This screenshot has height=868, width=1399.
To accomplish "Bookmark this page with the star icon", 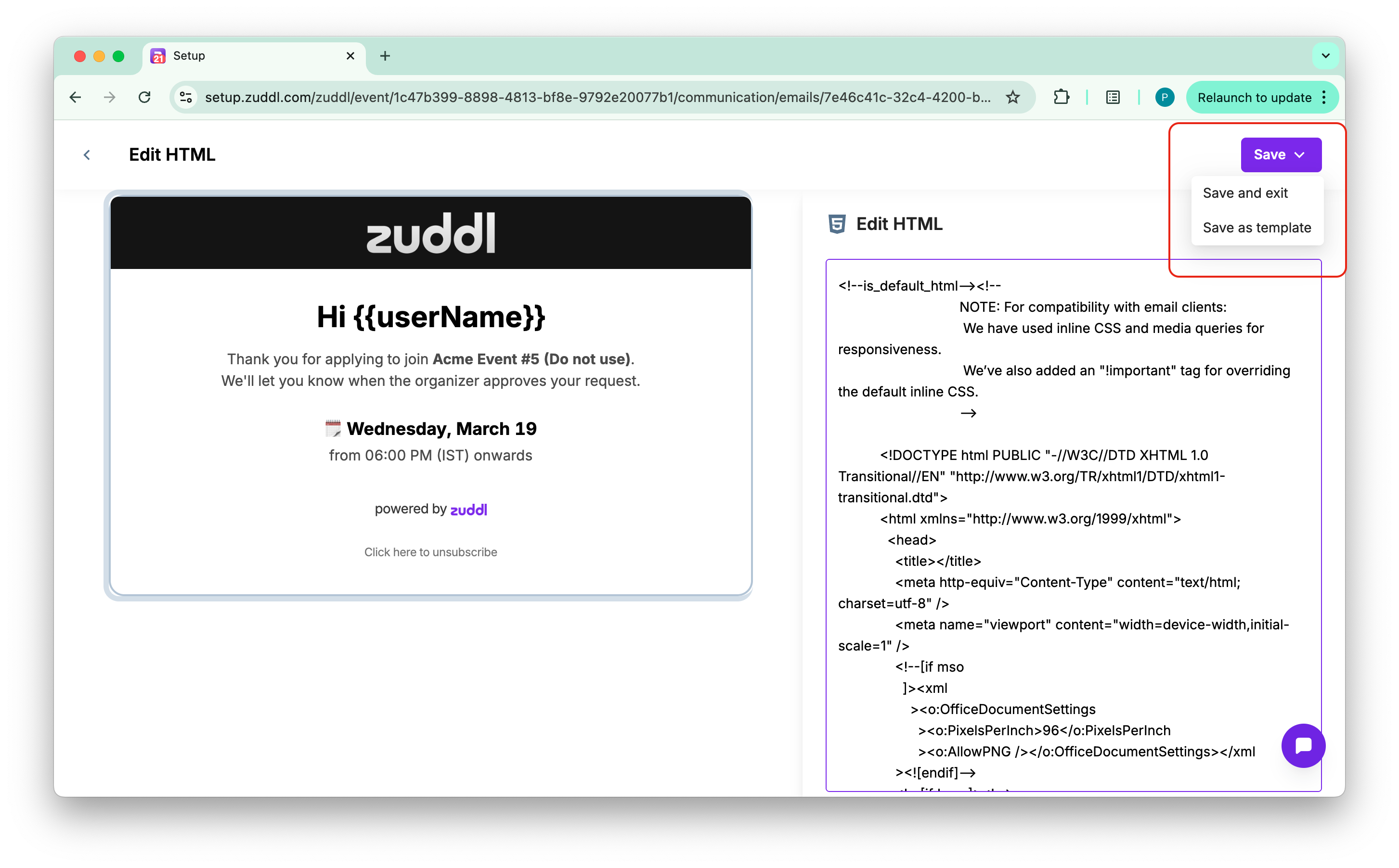I will click(1012, 98).
